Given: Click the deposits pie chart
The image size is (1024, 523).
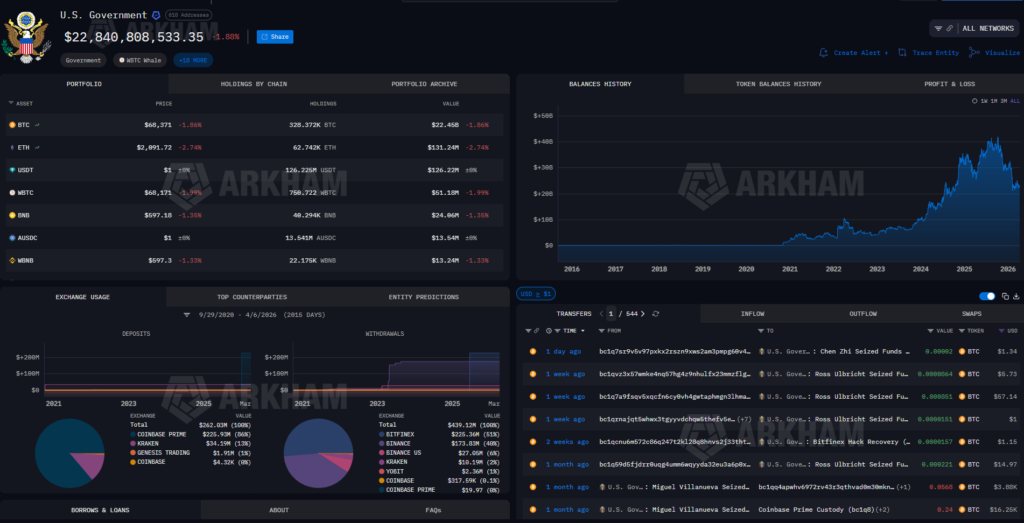Looking at the screenshot, I should [x=69, y=453].
